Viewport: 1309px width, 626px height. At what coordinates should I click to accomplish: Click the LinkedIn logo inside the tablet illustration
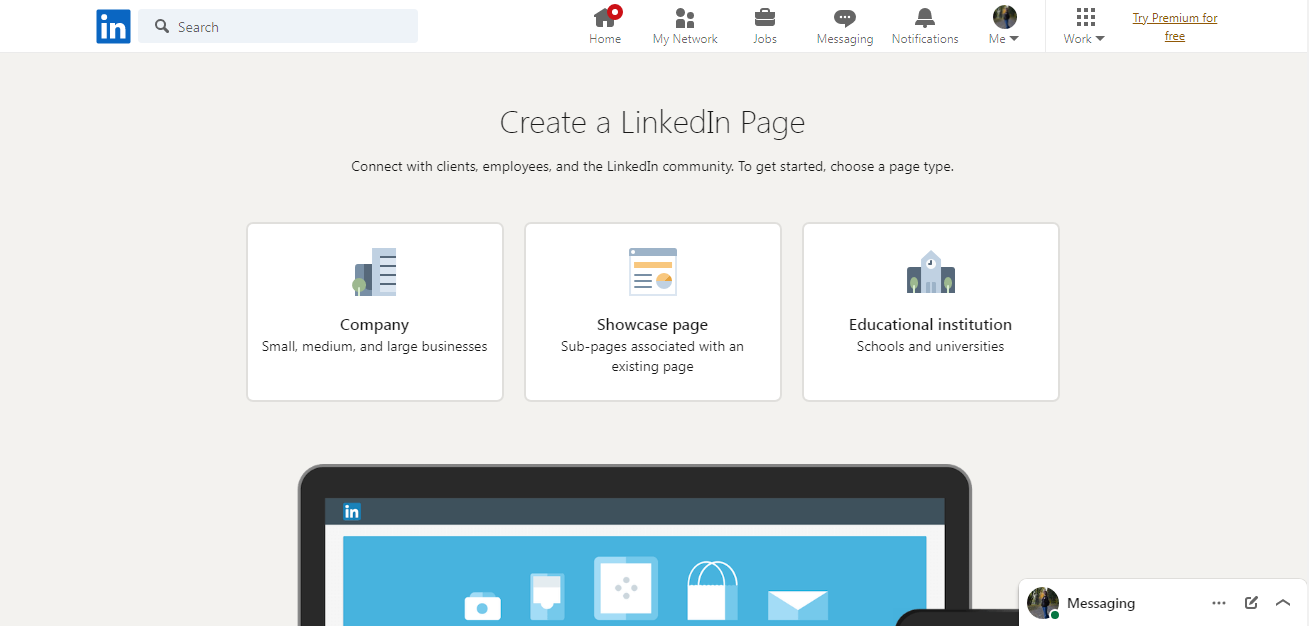[352, 512]
